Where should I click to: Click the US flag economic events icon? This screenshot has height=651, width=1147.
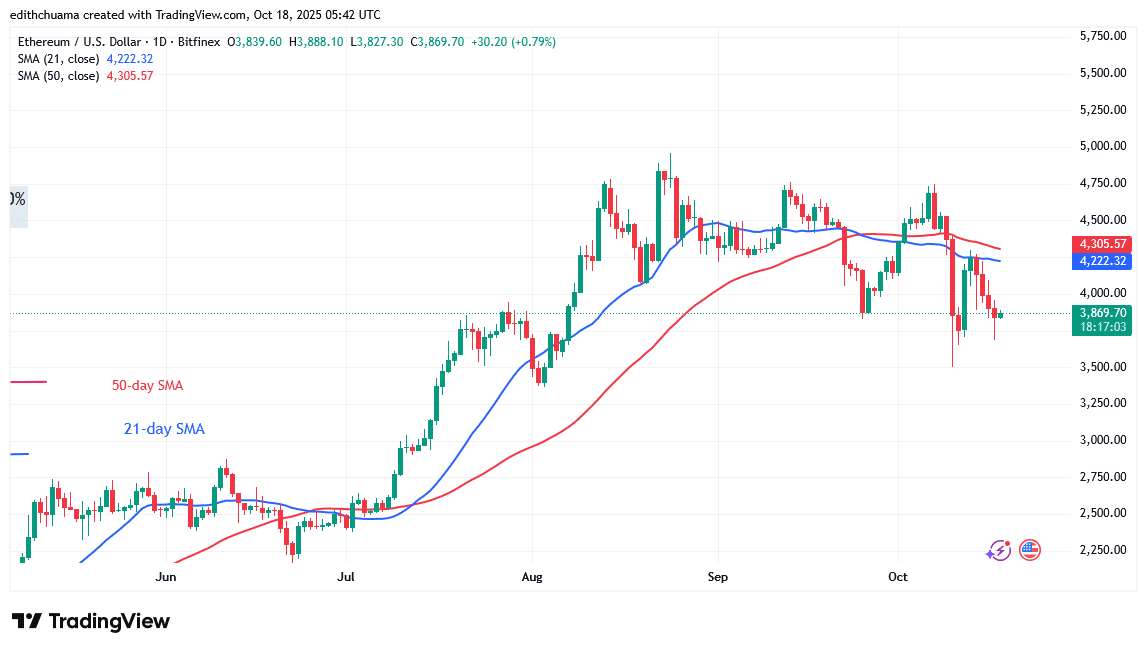click(1030, 550)
